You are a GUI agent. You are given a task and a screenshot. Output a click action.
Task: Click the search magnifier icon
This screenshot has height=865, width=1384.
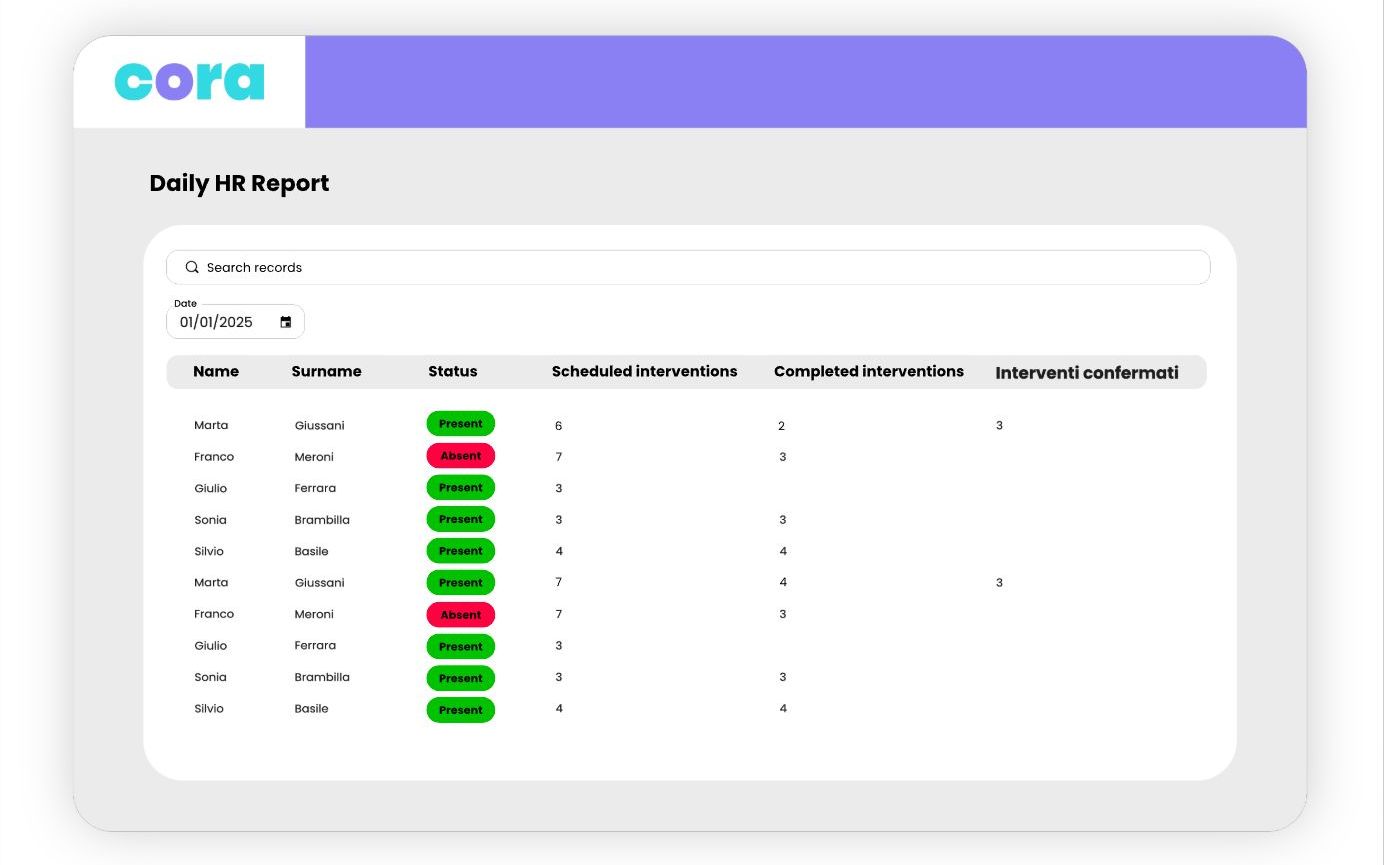point(192,267)
